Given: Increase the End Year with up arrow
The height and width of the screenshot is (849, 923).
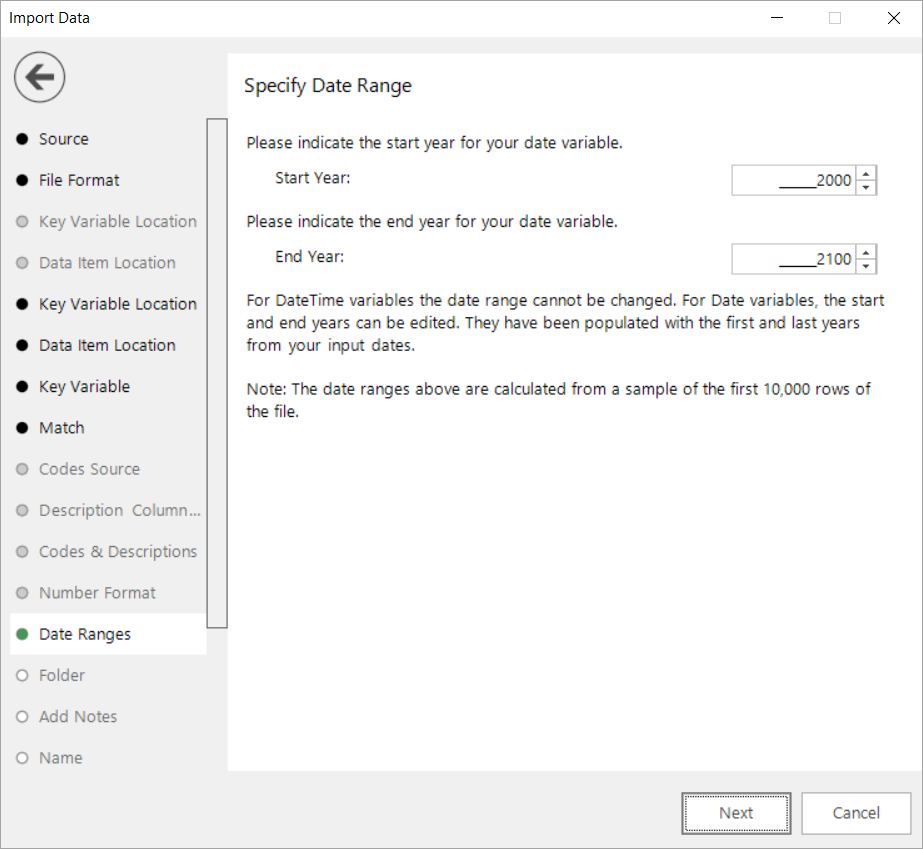Looking at the screenshot, I should click(866, 252).
